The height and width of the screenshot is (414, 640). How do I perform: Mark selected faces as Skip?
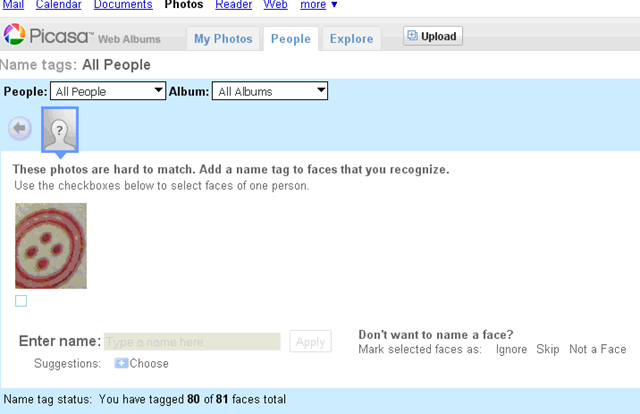(x=548, y=349)
